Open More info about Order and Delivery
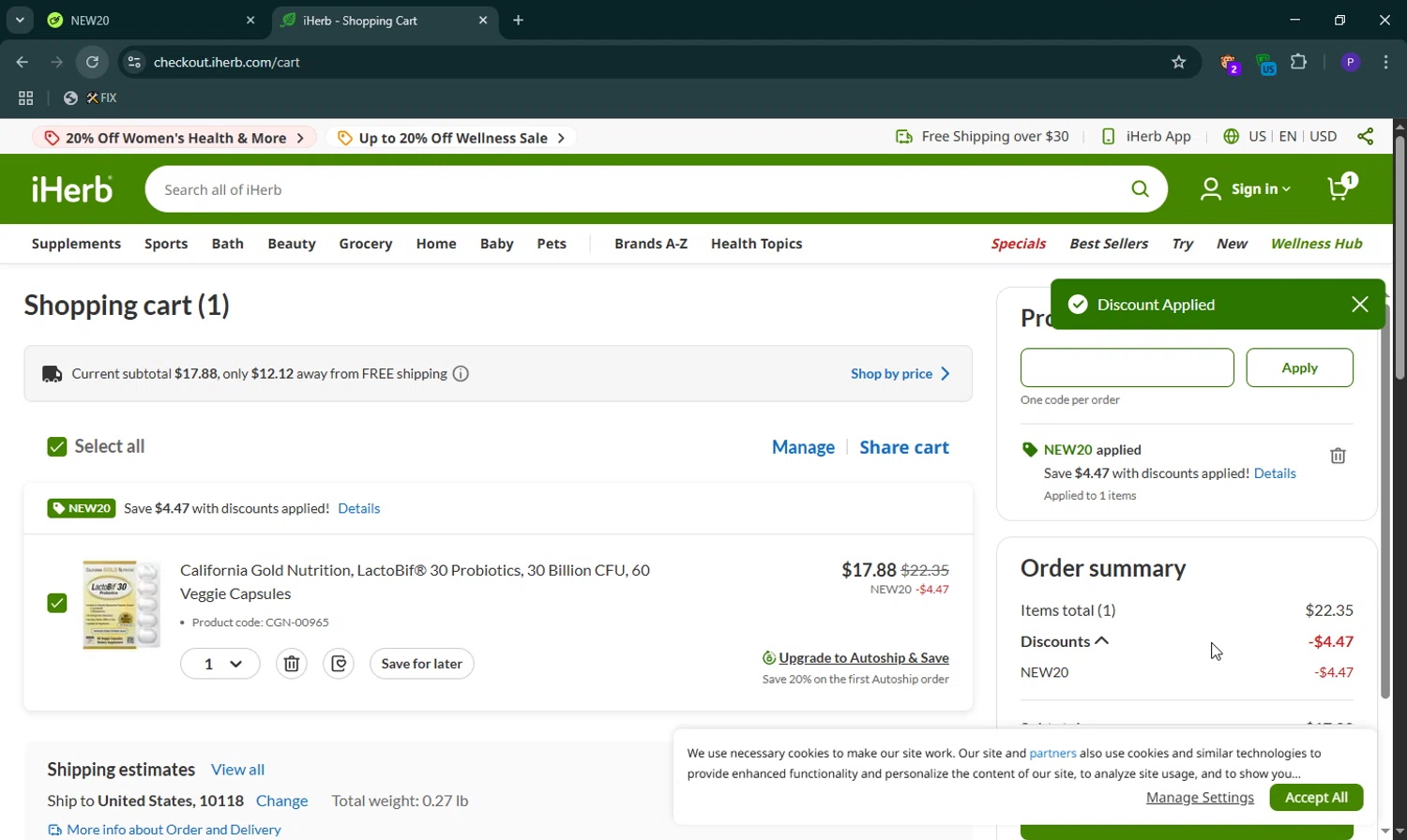This screenshot has width=1407, height=840. 164,830
